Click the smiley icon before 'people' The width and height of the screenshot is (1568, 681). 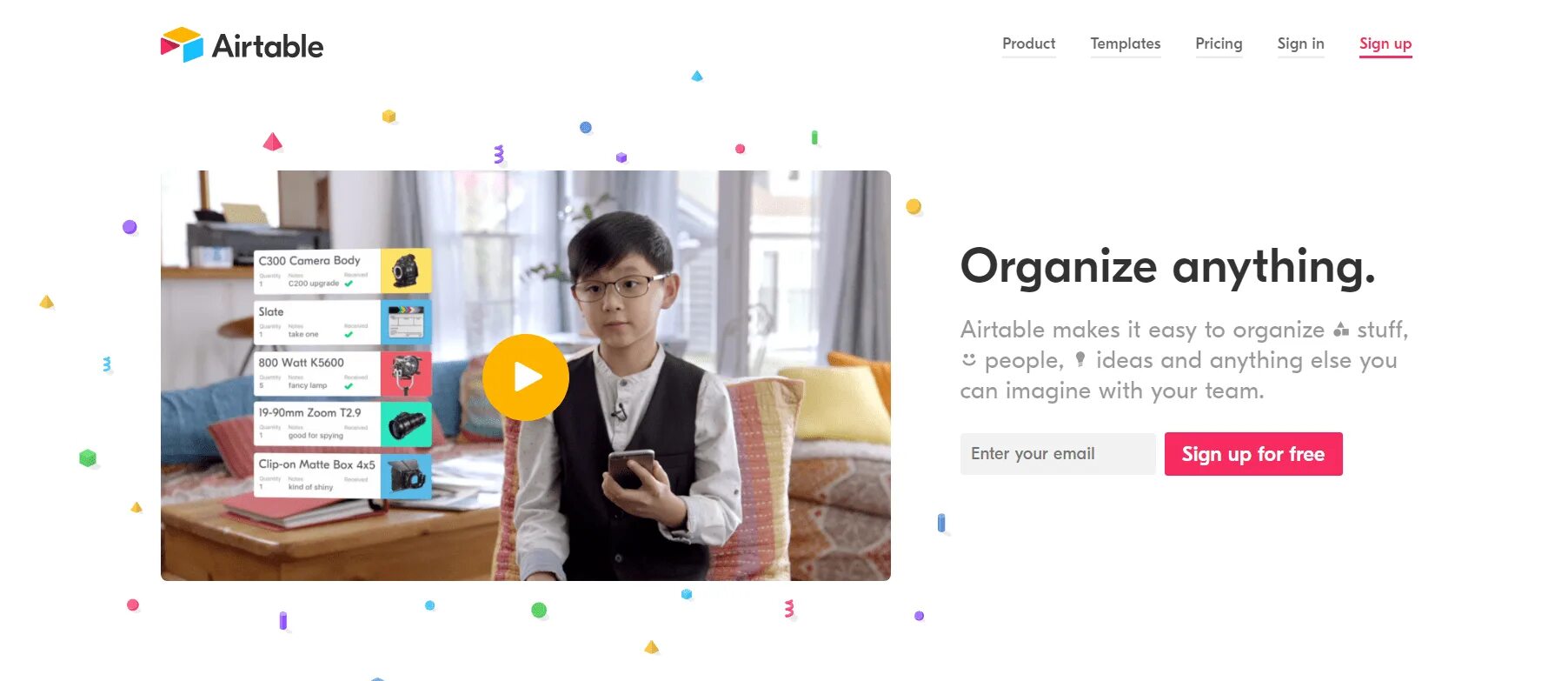968,360
